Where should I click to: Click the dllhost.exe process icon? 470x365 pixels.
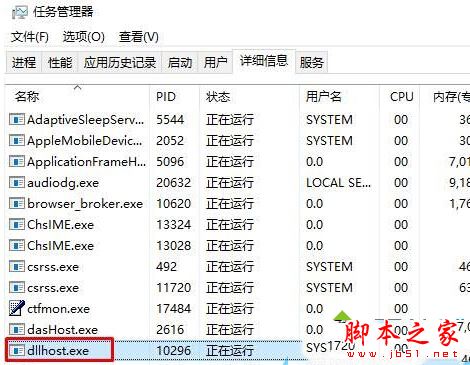tap(17, 350)
